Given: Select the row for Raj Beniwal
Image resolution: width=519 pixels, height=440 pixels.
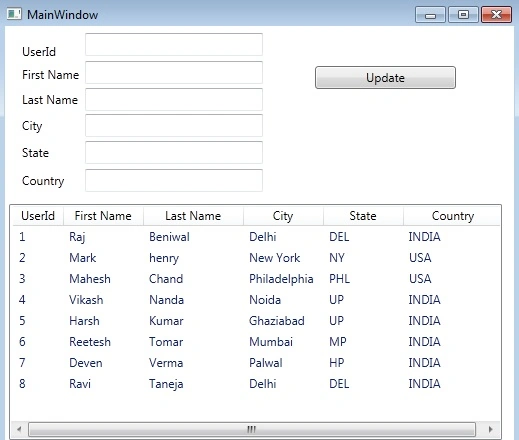Looking at the screenshot, I should click(x=256, y=237).
